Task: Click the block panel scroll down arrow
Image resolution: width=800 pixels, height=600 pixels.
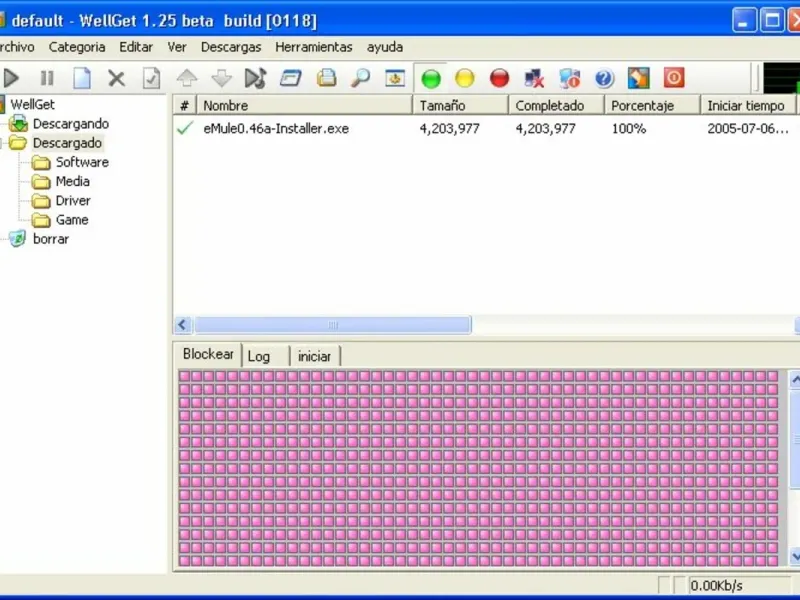Action: [x=795, y=556]
